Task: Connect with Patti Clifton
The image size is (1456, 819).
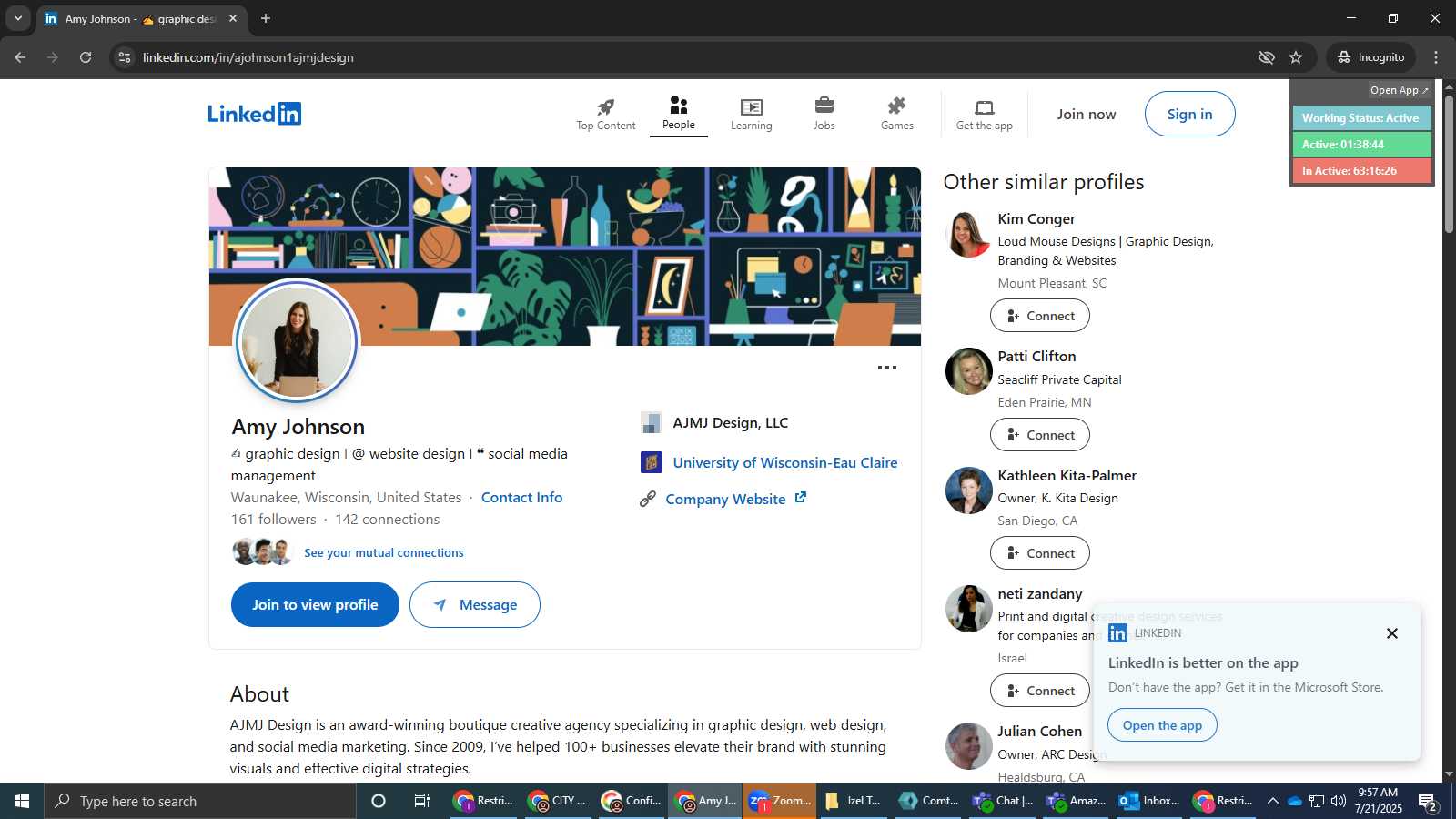Action: tap(1039, 435)
